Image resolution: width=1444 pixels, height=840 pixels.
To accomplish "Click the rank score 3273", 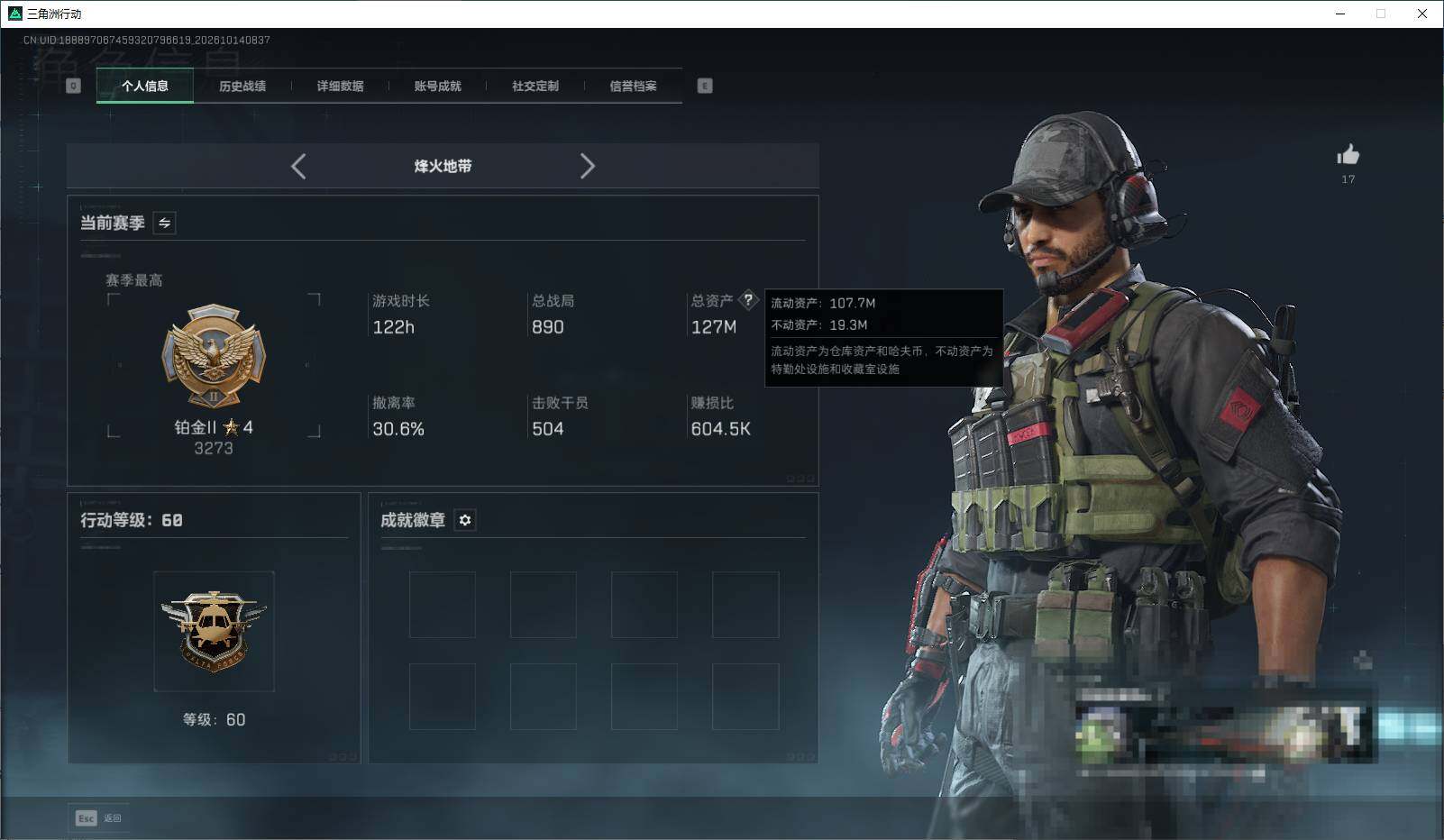I will tap(214, 448).
